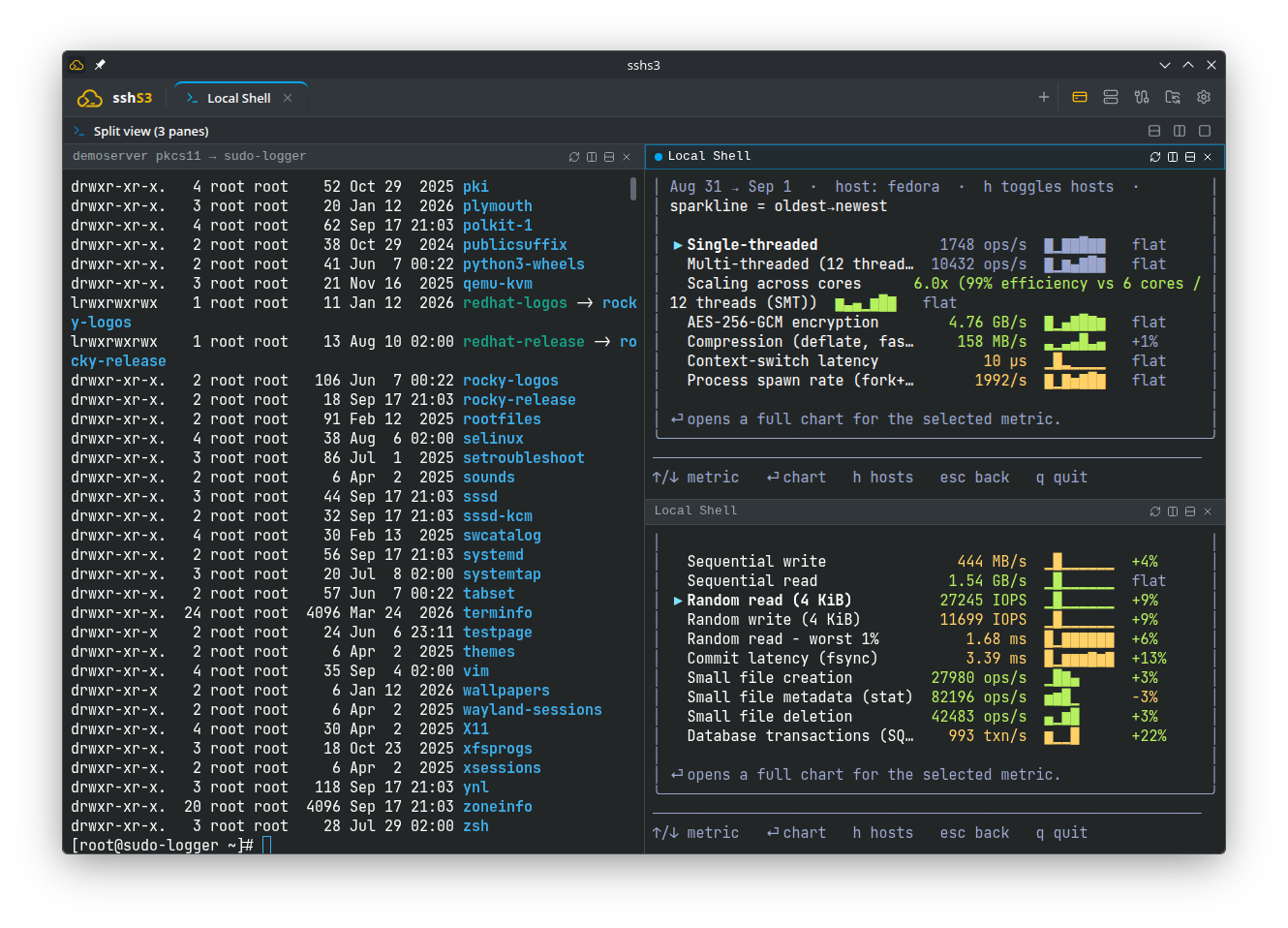Open the port forwarding plug icon
Image resolution: width=1288 pixels, height=928 pixels.
pos(1142,97)
